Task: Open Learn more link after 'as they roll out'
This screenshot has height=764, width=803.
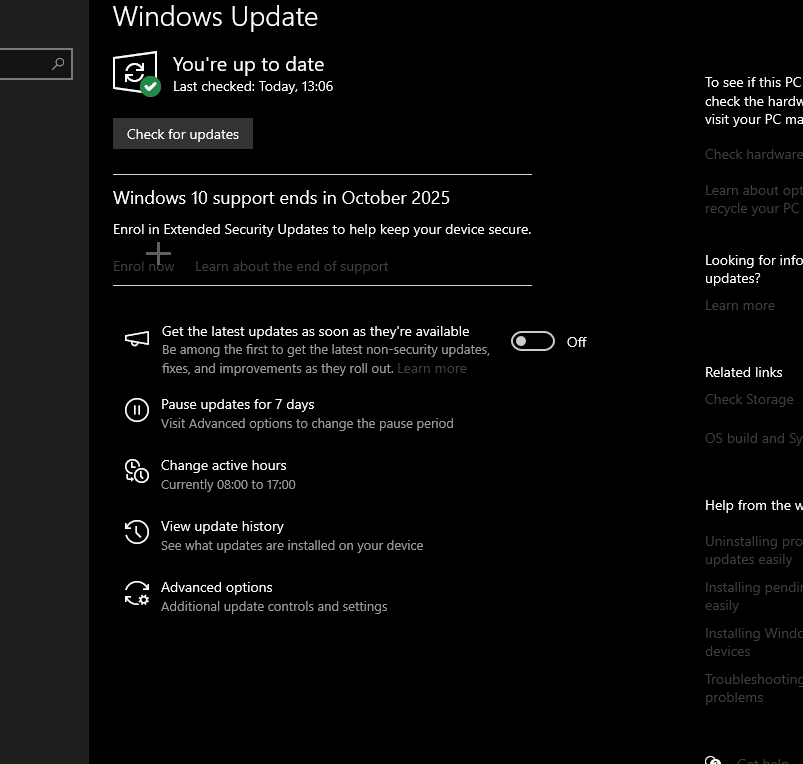Action: click(432, 368)
